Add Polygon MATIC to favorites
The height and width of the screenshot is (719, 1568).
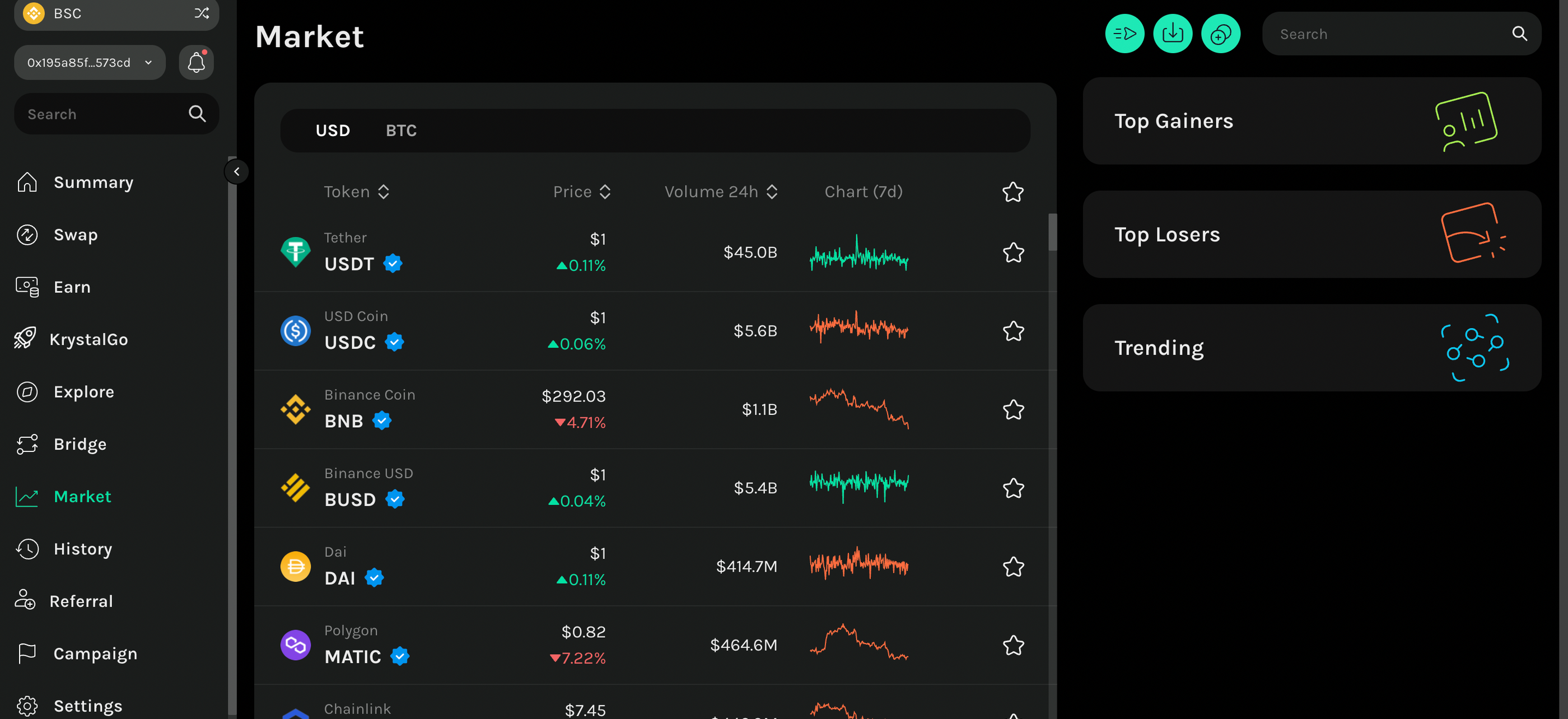[1013, 645]
